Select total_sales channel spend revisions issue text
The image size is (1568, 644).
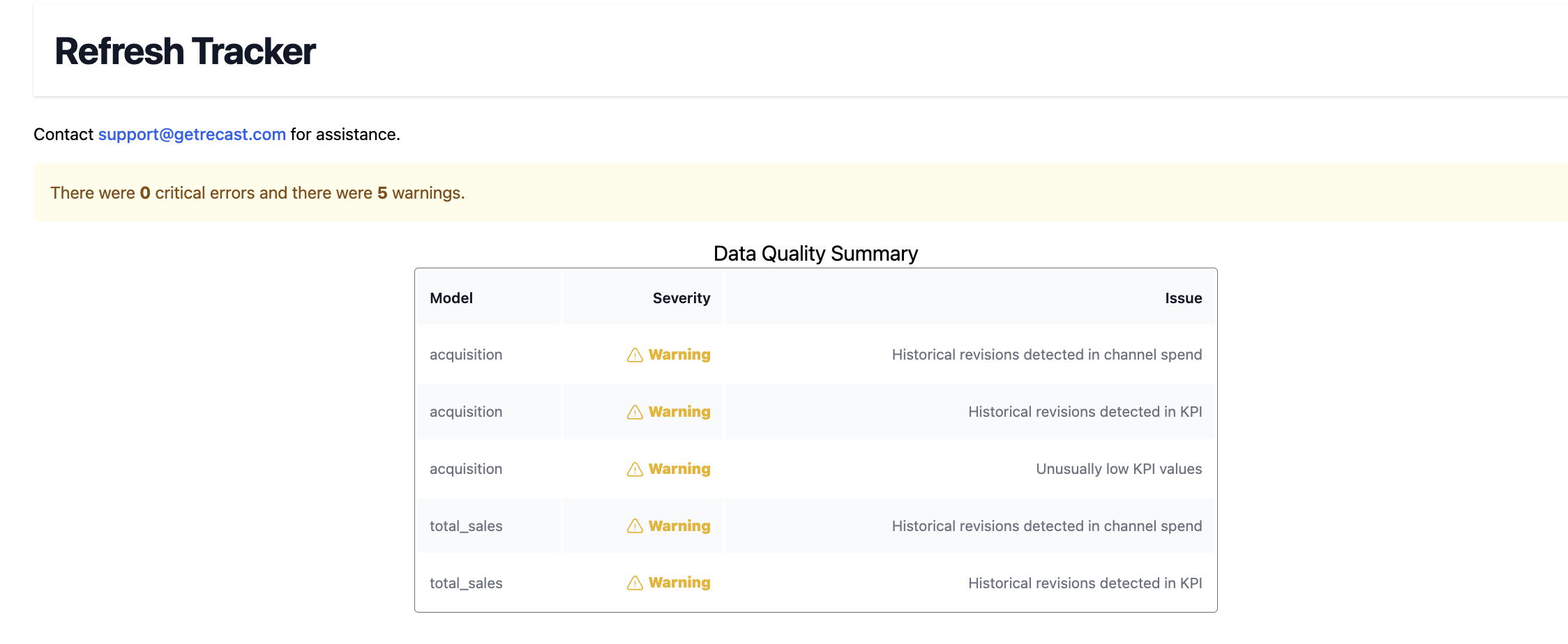(1046, 526)
